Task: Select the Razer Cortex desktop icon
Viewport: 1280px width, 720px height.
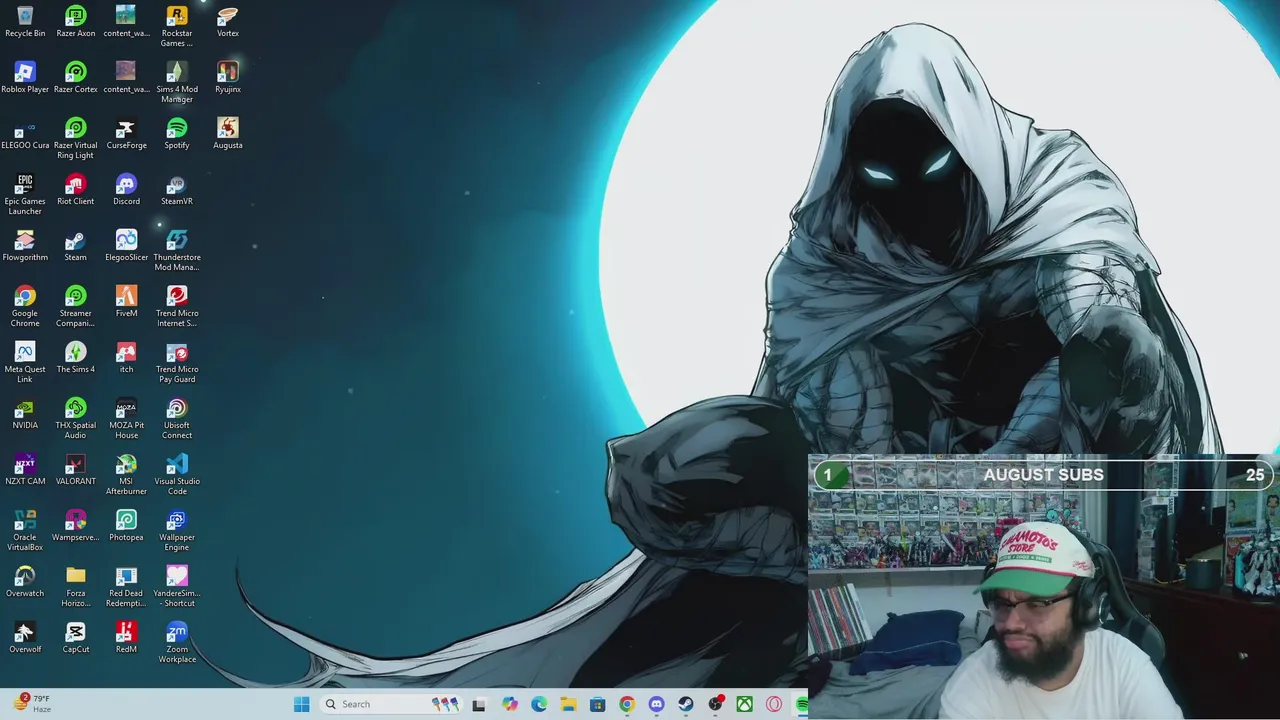Action: [76, 78]
